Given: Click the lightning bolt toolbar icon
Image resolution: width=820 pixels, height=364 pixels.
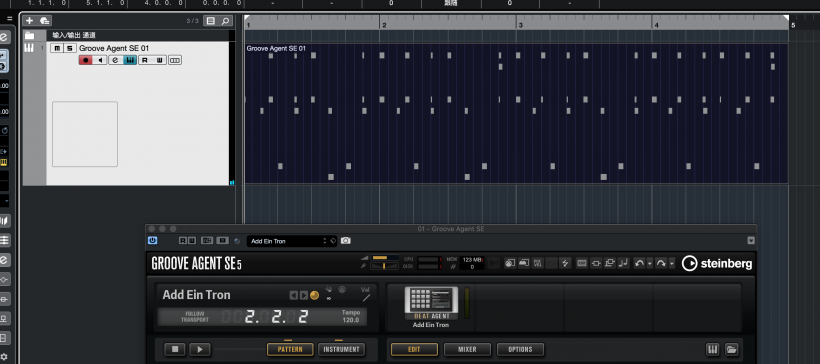Looking at the screenshot, I should click(565, 263).
